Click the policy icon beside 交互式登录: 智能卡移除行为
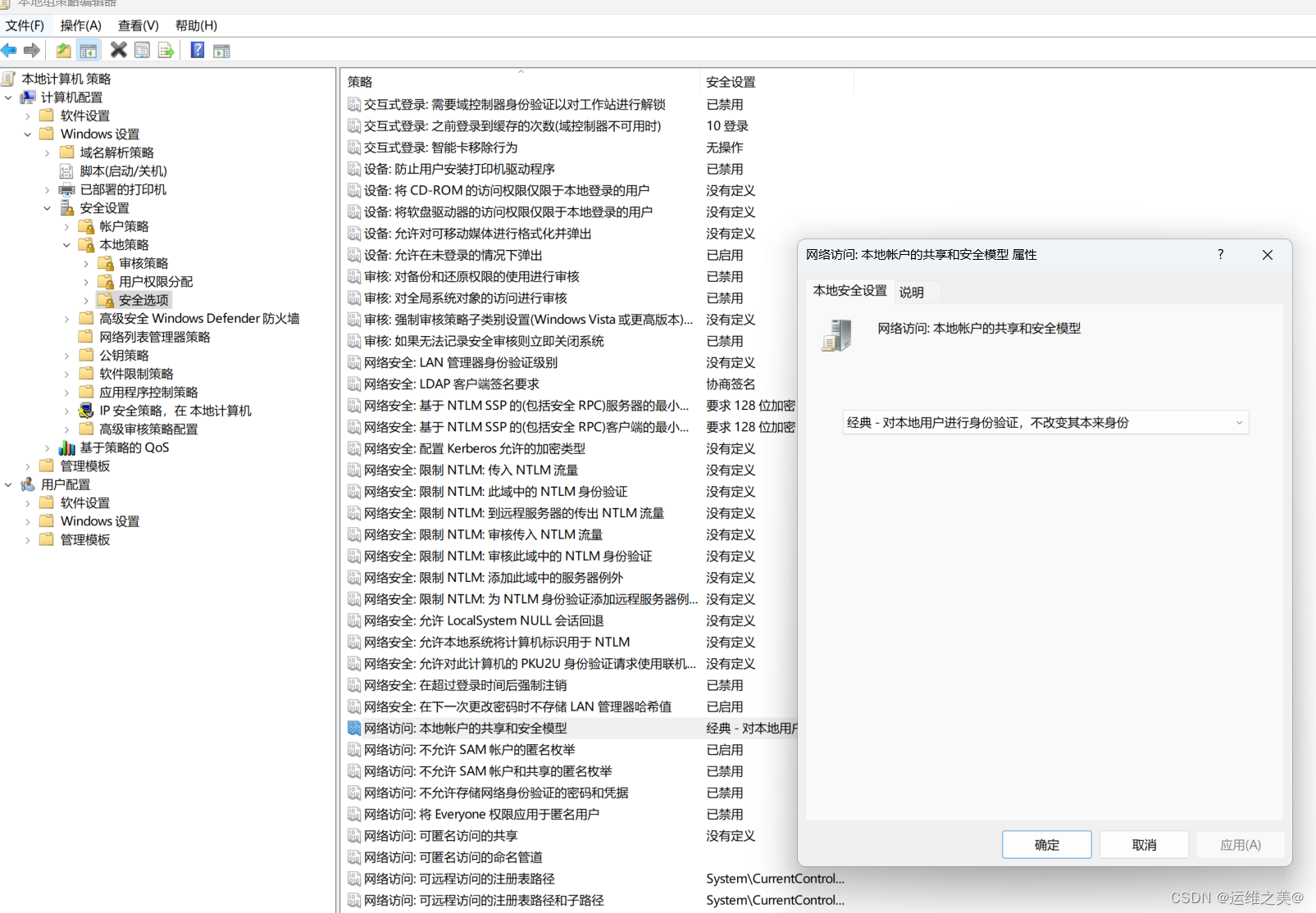Screen dimensions: 1316x913 point(354,148)
